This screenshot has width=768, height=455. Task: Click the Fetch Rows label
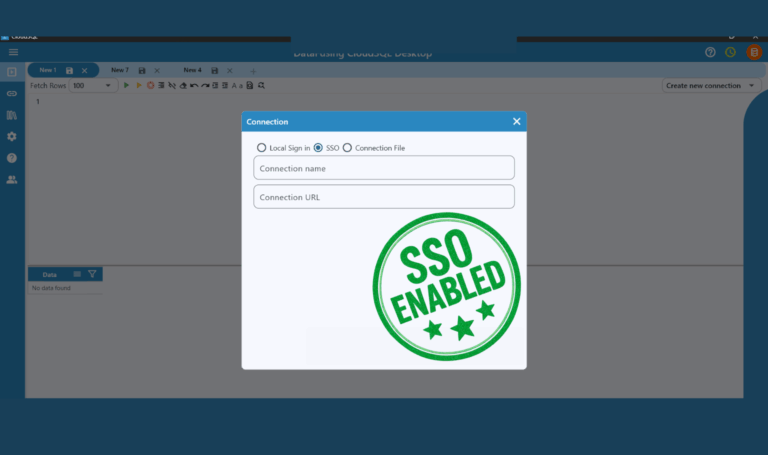tap(48, 86)
